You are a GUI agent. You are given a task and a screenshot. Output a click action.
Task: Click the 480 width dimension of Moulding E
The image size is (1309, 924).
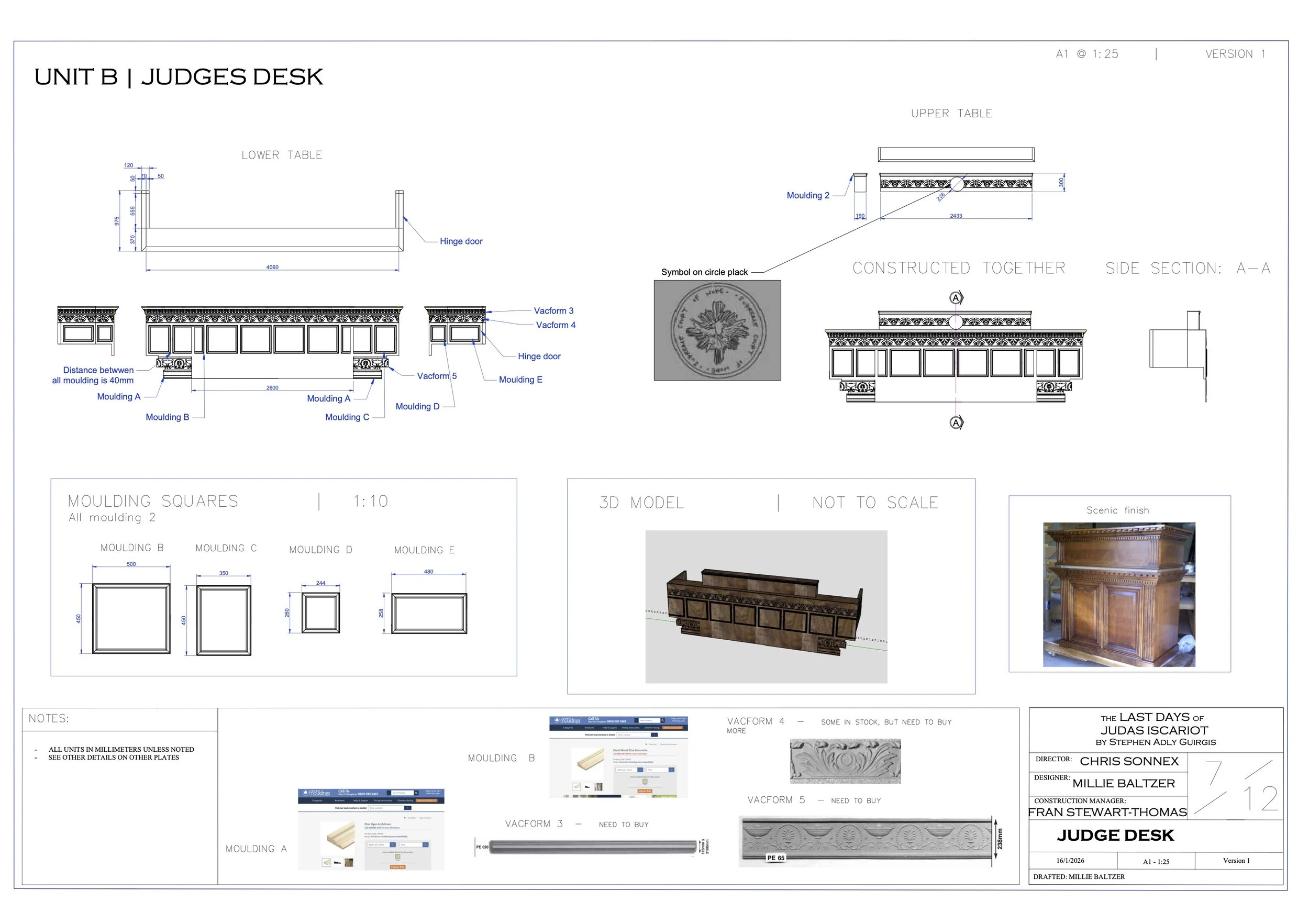(428, 572)
